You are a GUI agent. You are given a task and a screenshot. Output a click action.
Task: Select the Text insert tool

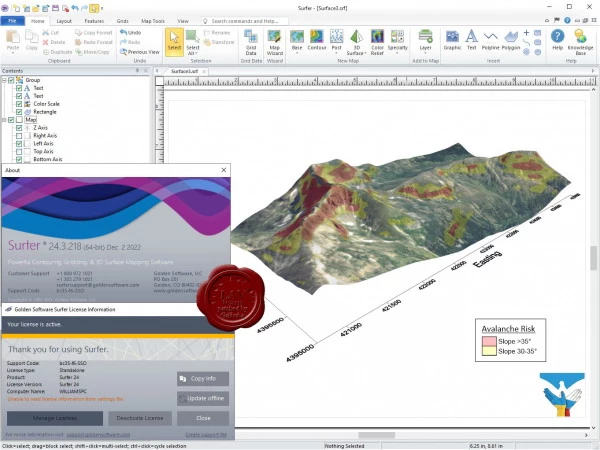[471, 40]
